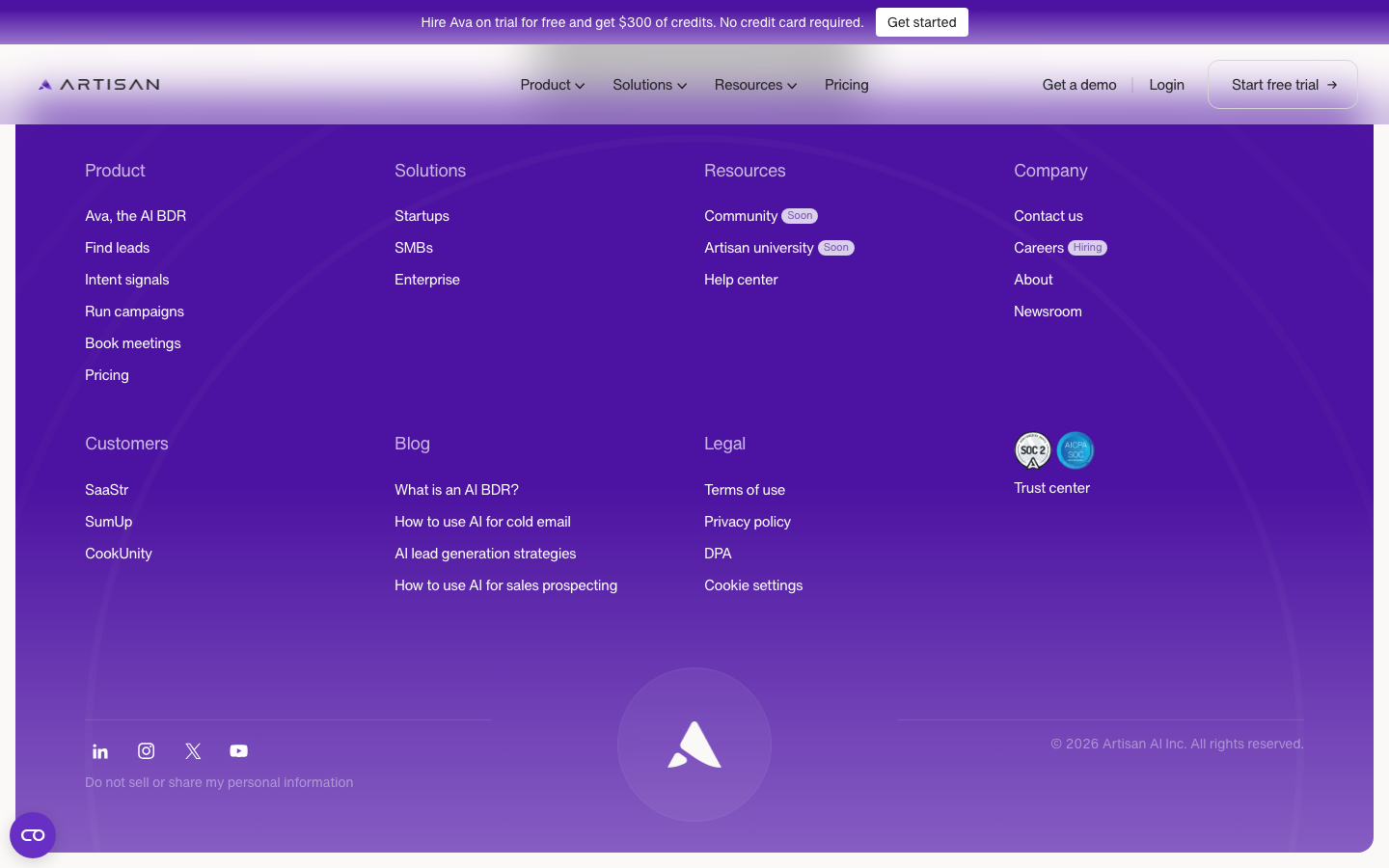Click Do not sell my personal information

pyautogui.click(x=219, y=782)
